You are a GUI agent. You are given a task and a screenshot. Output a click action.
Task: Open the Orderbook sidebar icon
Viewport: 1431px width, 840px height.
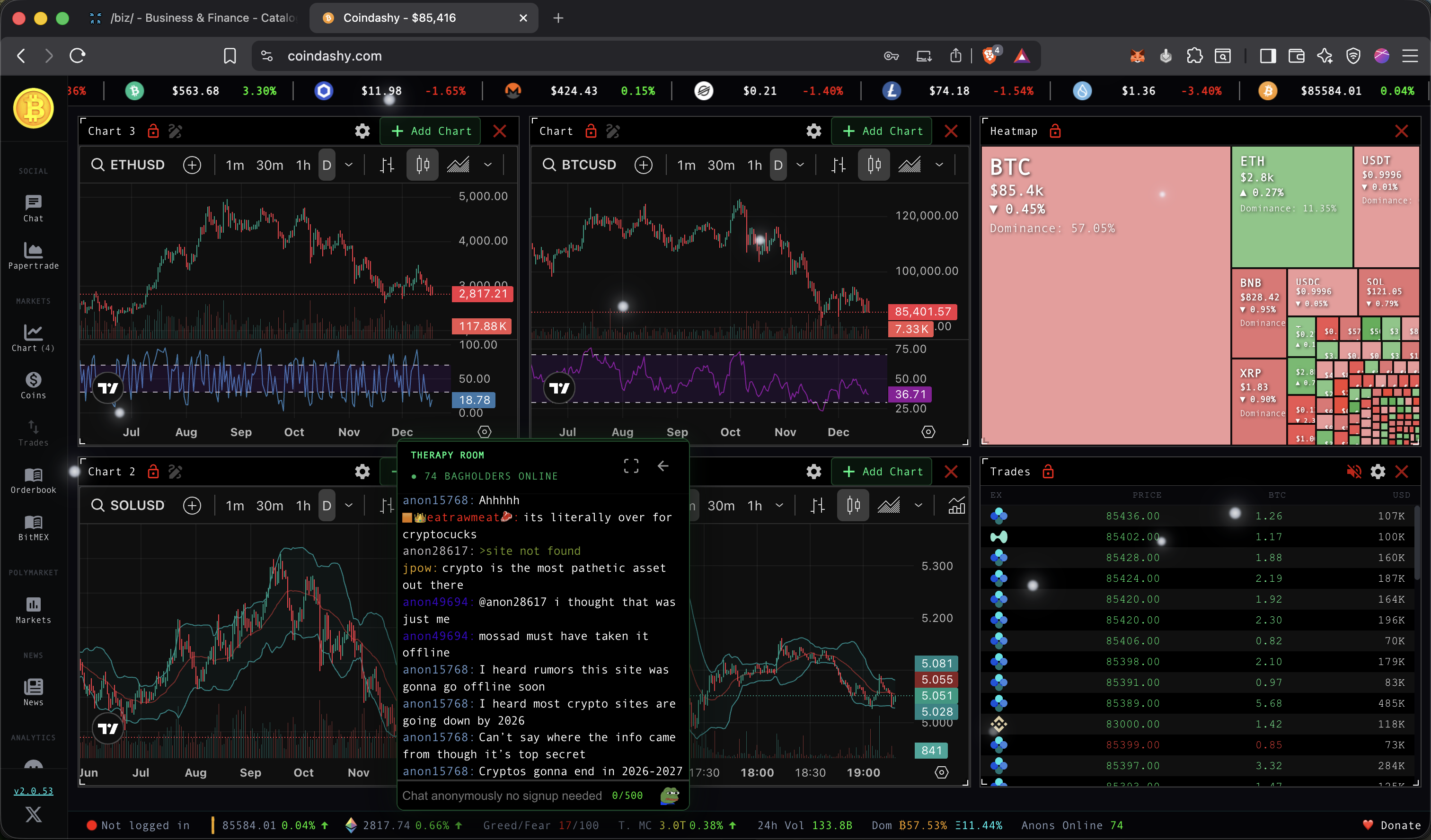[x=33, y=480]
